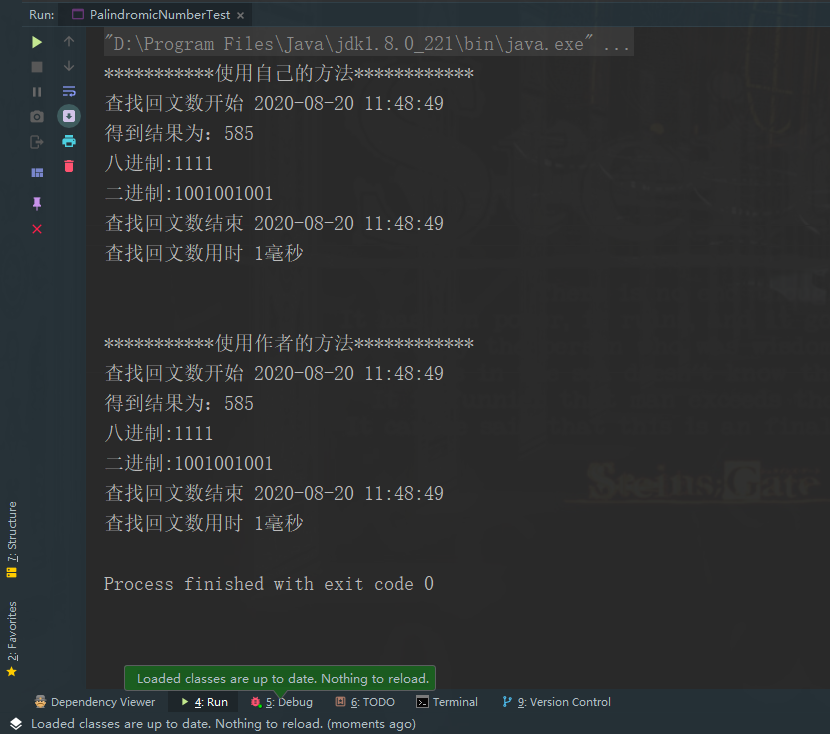Open the Favorites side tool window
Screen dimensions: 830x734
(x=12, y=638)
